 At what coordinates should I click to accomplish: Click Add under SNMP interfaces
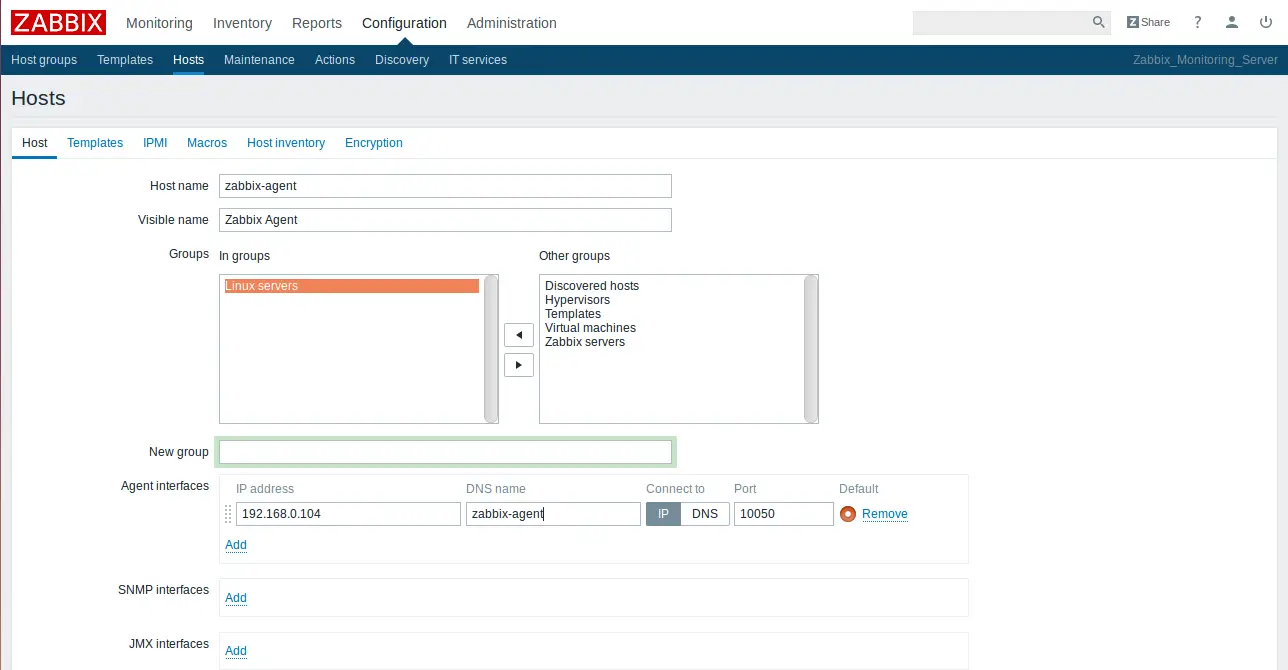coord(236,598)
